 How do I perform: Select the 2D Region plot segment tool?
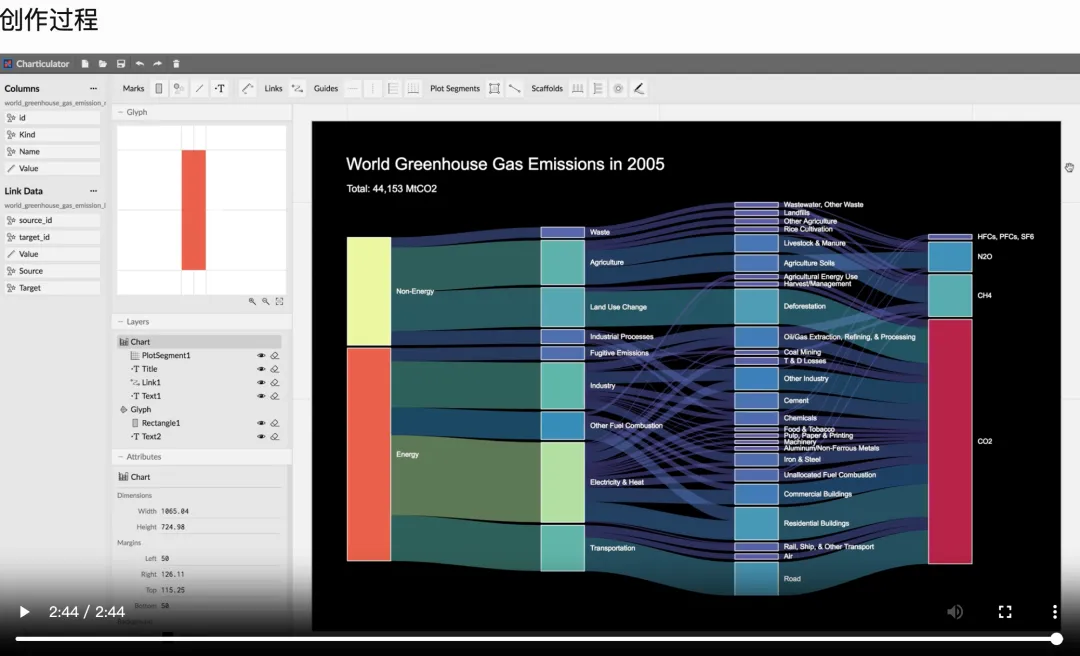[495, 88]
